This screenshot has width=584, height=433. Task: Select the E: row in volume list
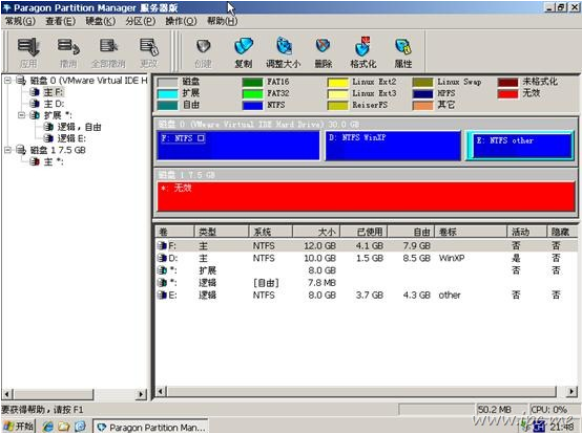coord(366,295)
